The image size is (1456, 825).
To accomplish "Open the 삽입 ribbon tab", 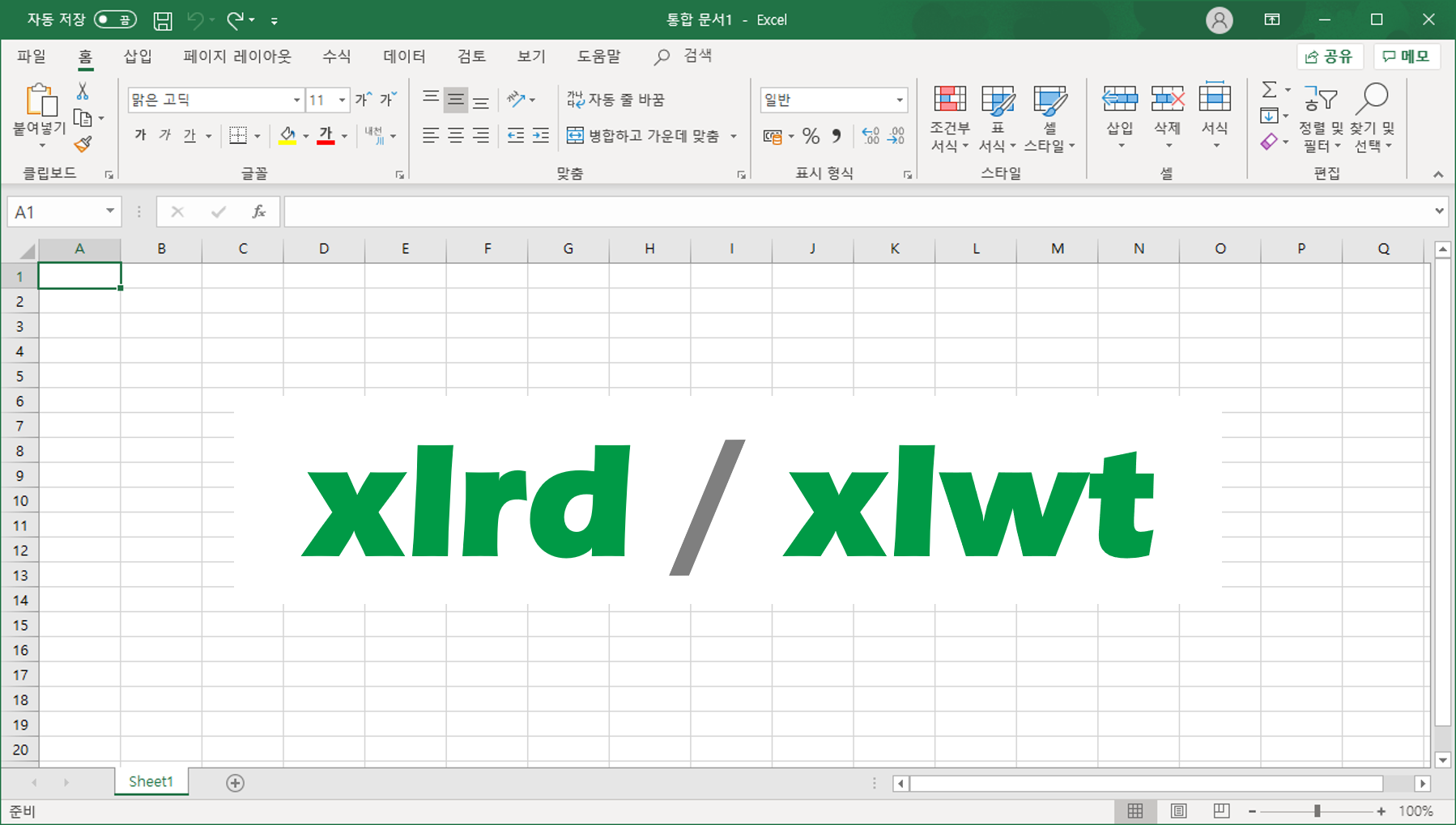I will tap(138, 56).
